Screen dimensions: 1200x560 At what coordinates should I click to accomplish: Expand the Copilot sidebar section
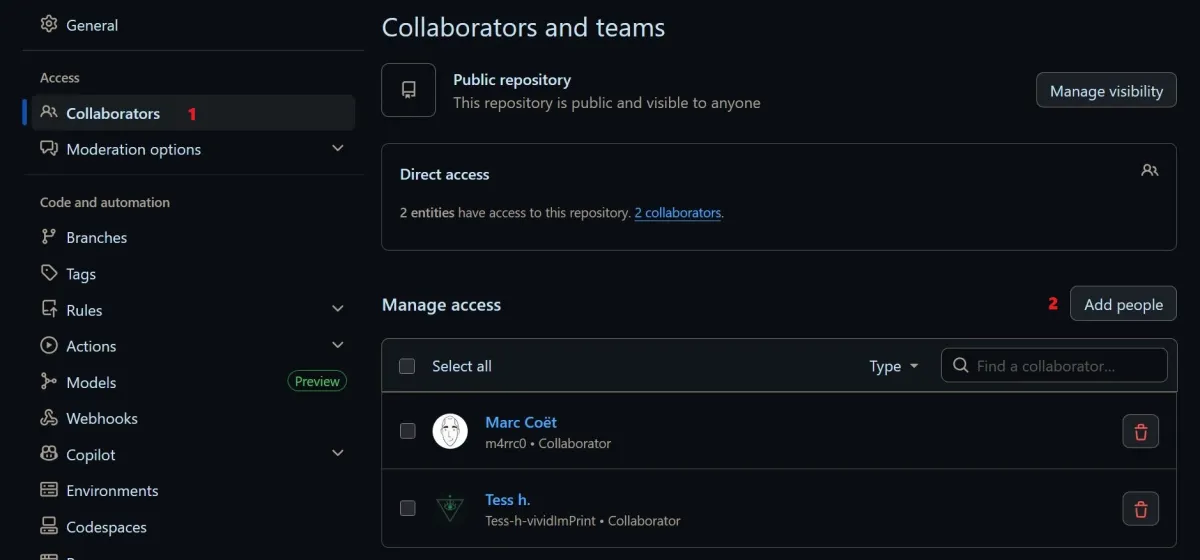(337, 454)
